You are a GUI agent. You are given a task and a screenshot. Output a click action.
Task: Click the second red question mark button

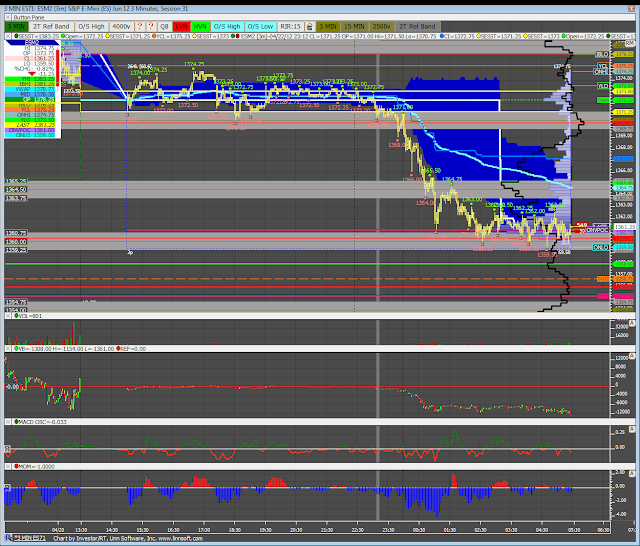click(151, 27)
